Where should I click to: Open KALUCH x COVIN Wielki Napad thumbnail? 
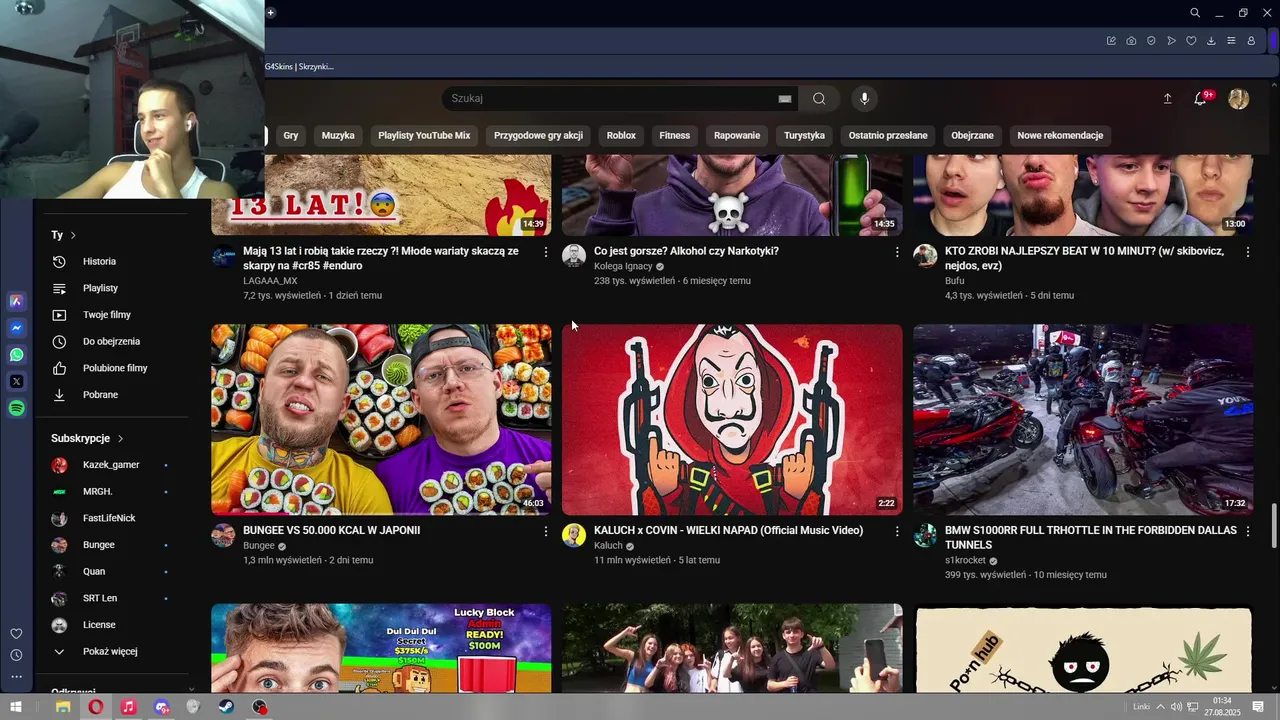[x=732, y=419]
